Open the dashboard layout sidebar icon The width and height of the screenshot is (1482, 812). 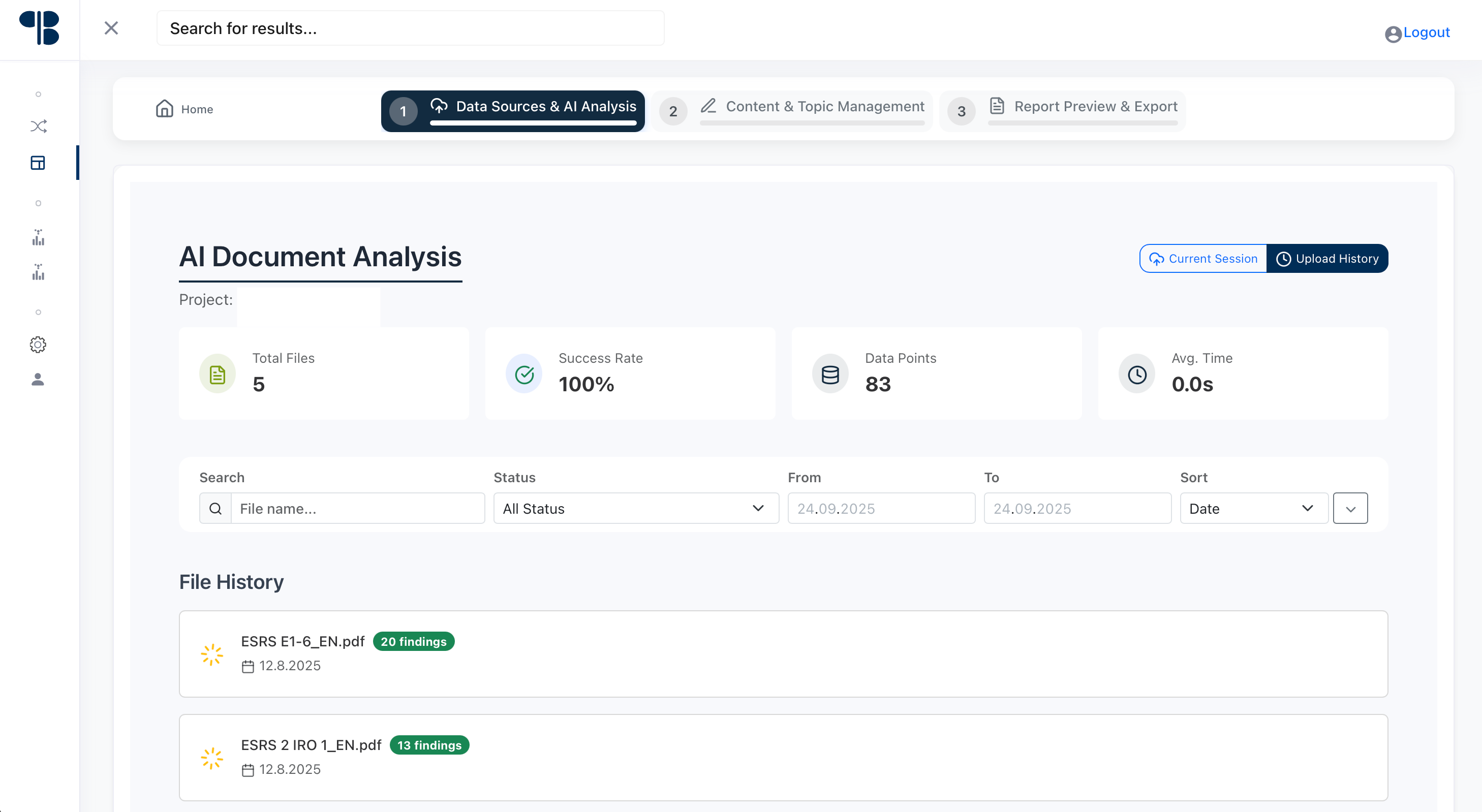click(x=38, y=163)
